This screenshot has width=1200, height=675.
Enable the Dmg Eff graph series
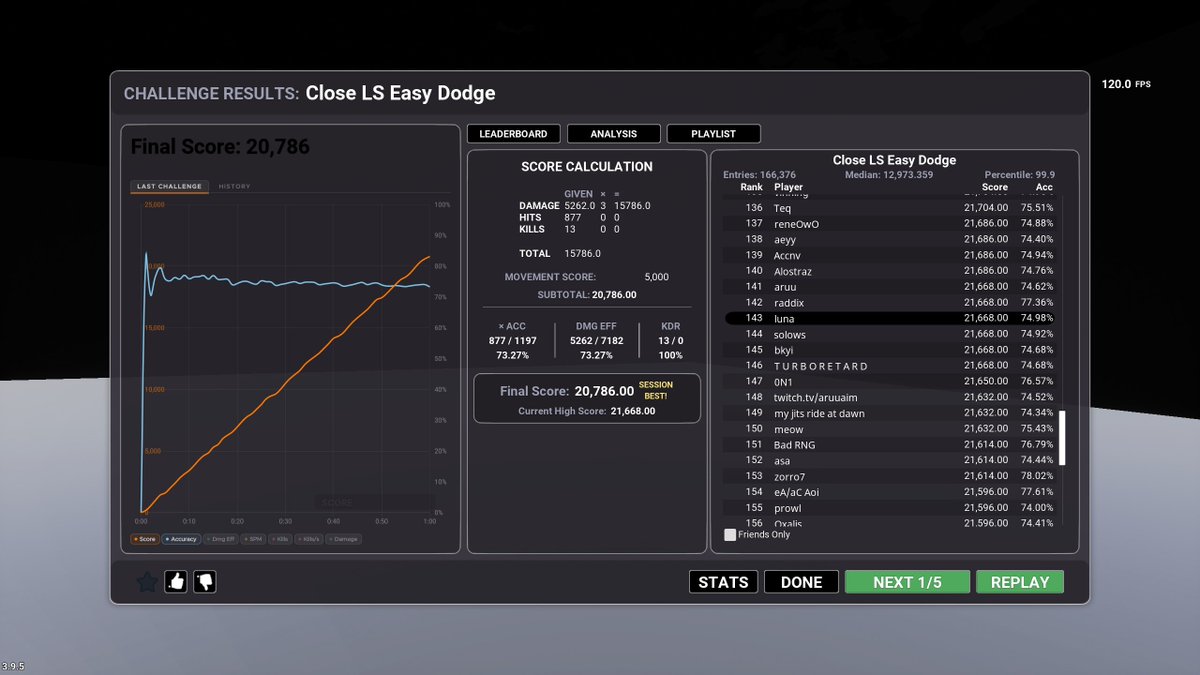(219, 539)
